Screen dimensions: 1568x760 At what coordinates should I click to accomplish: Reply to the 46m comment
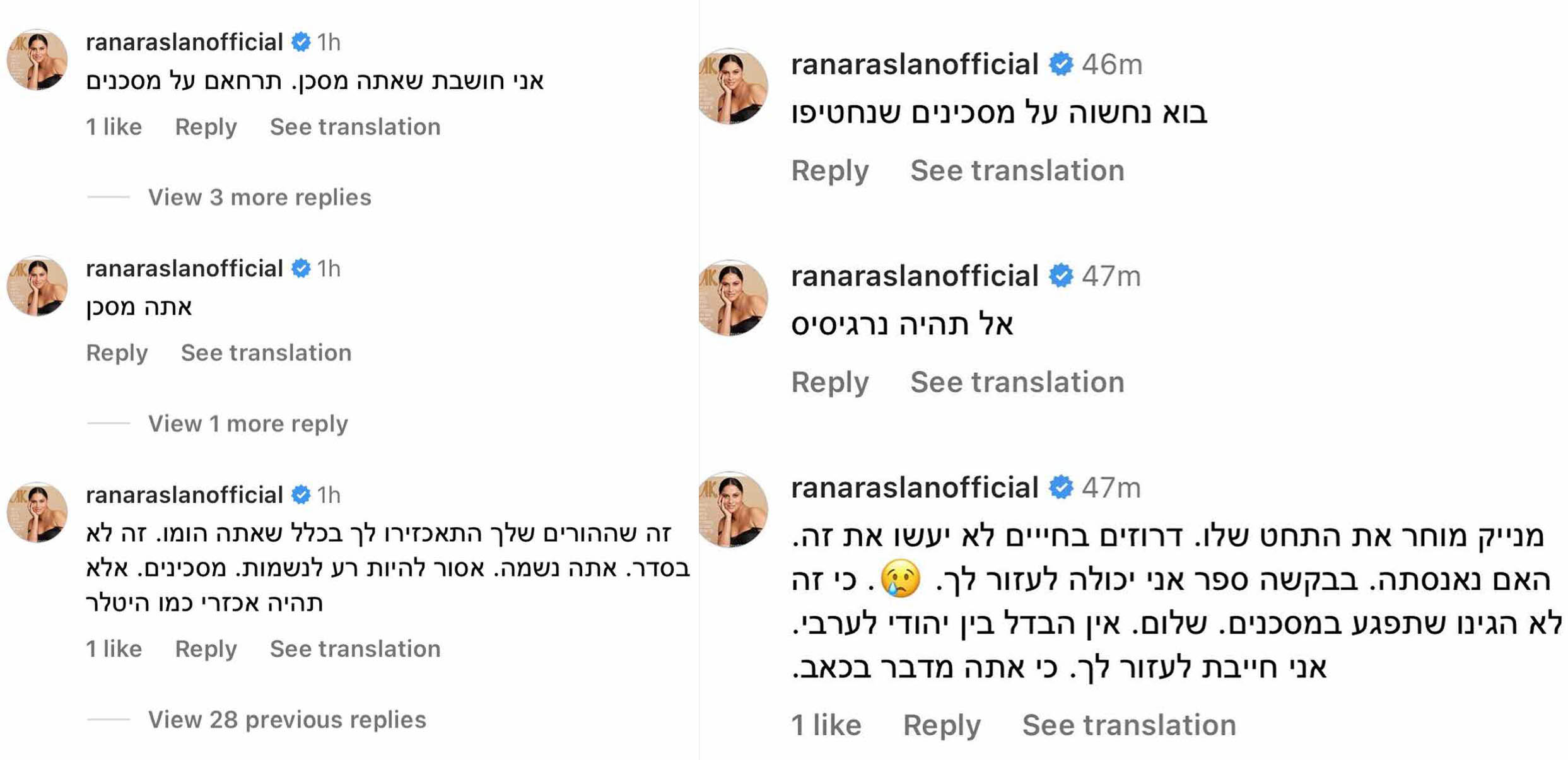coord(830,170)
